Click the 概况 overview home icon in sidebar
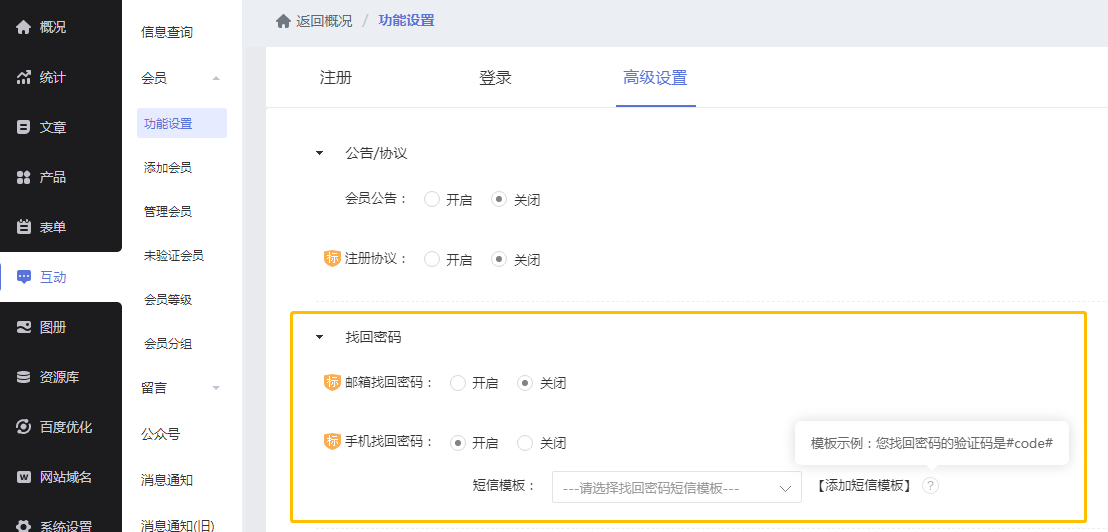 (x=24, y=27)
